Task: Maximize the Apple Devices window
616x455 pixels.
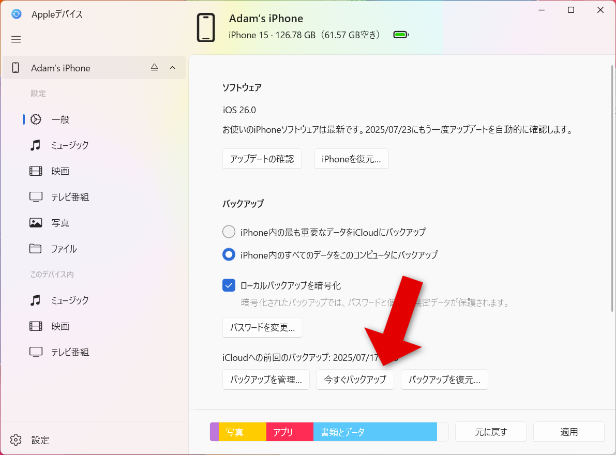Action: tap(571, 10)
